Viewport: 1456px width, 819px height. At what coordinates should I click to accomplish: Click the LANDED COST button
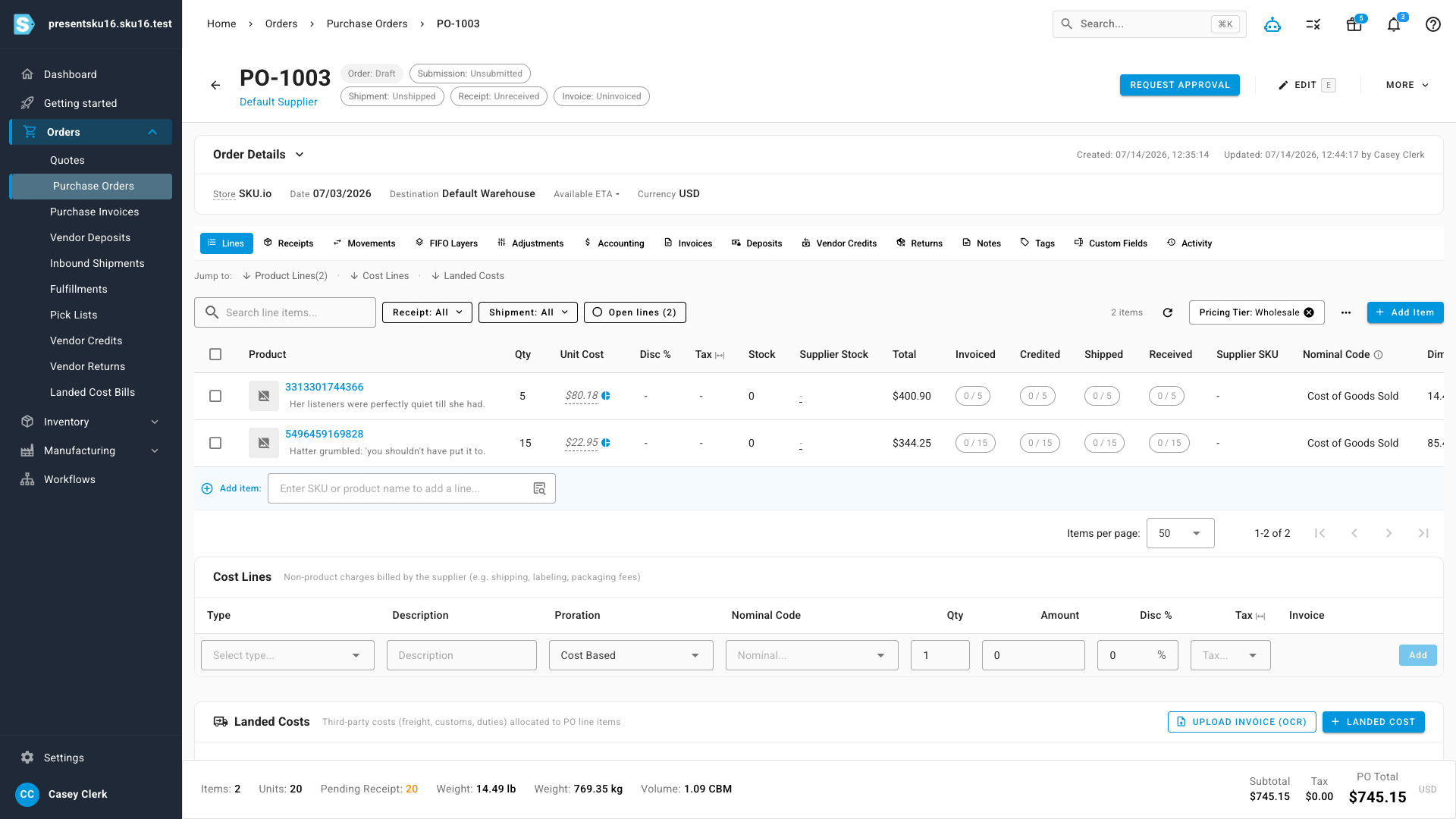1373,722
